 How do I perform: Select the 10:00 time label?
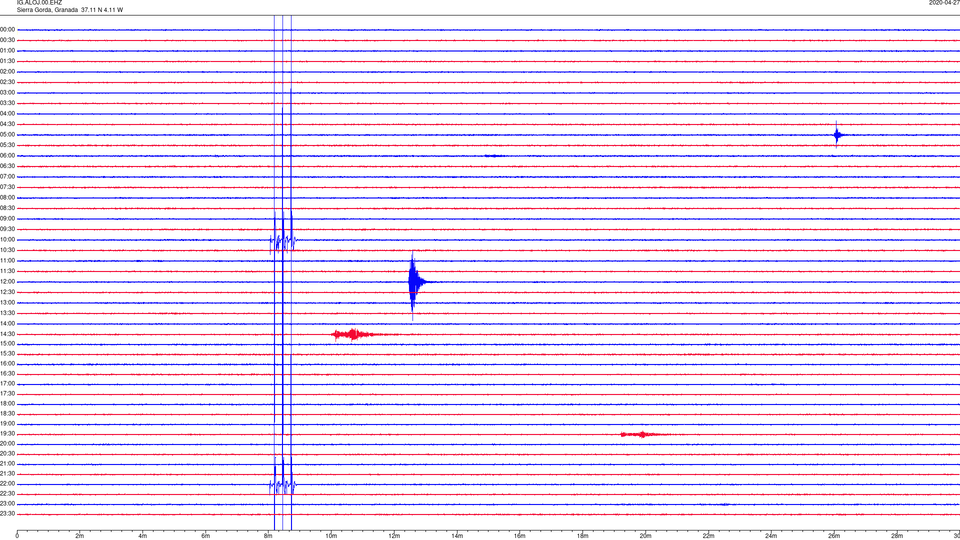[7, 239]
